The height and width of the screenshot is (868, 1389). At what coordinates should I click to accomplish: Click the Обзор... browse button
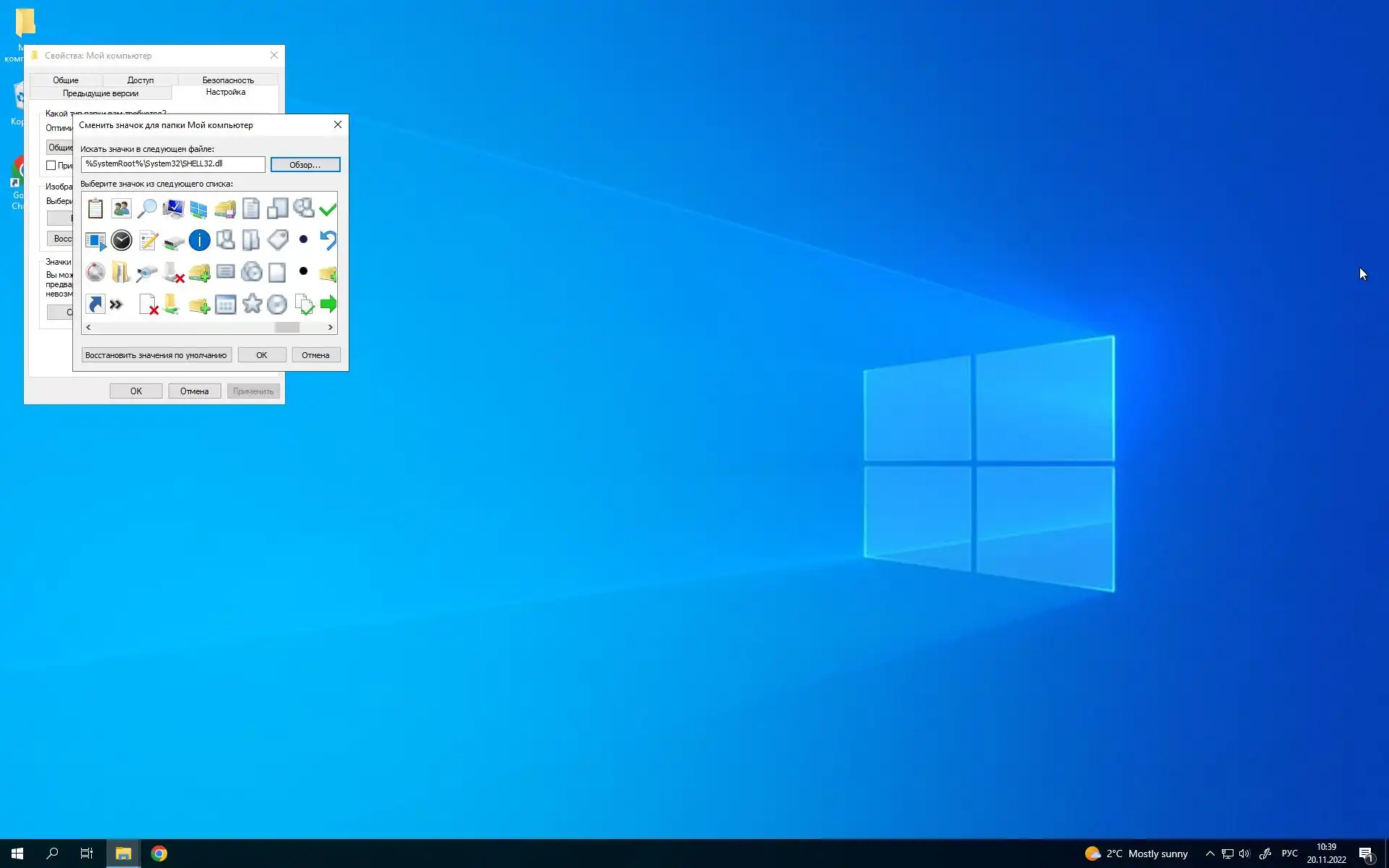pyautogui.click(x=305, y=165)
